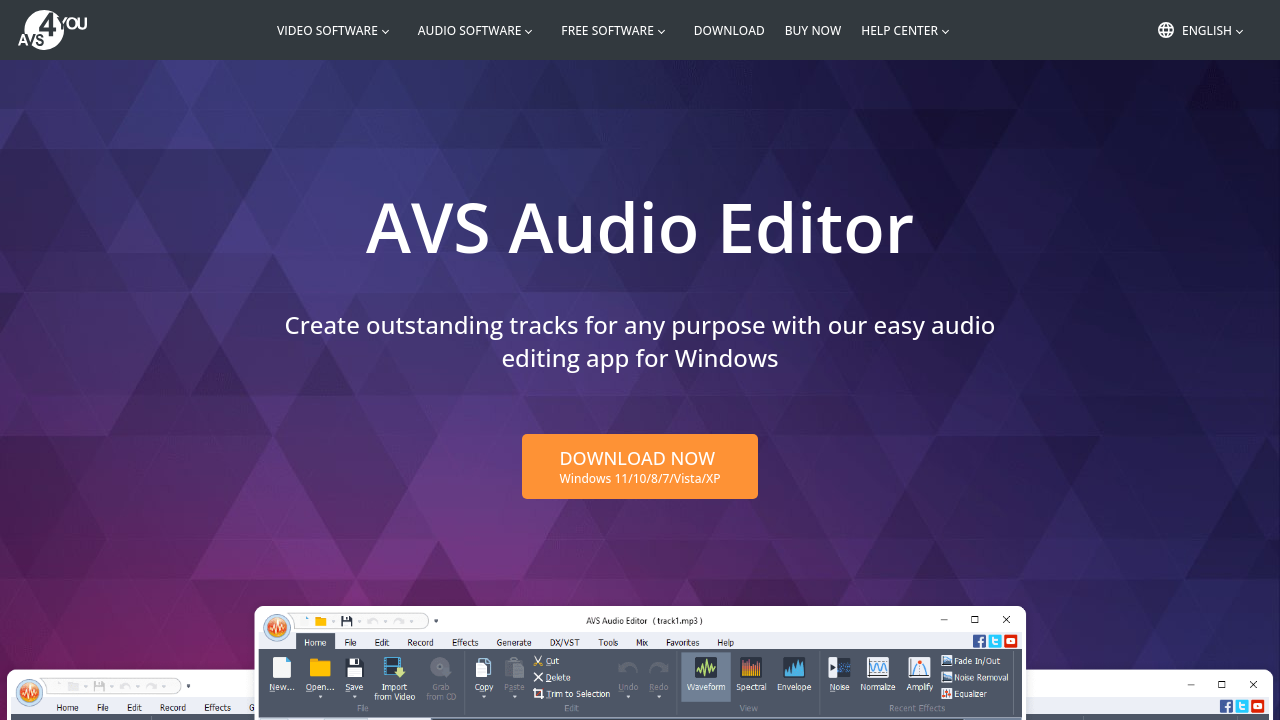The width and height of the screenshot is (1280, 720).
Task: Click the AVS4YOU logo
Action: 52,29
